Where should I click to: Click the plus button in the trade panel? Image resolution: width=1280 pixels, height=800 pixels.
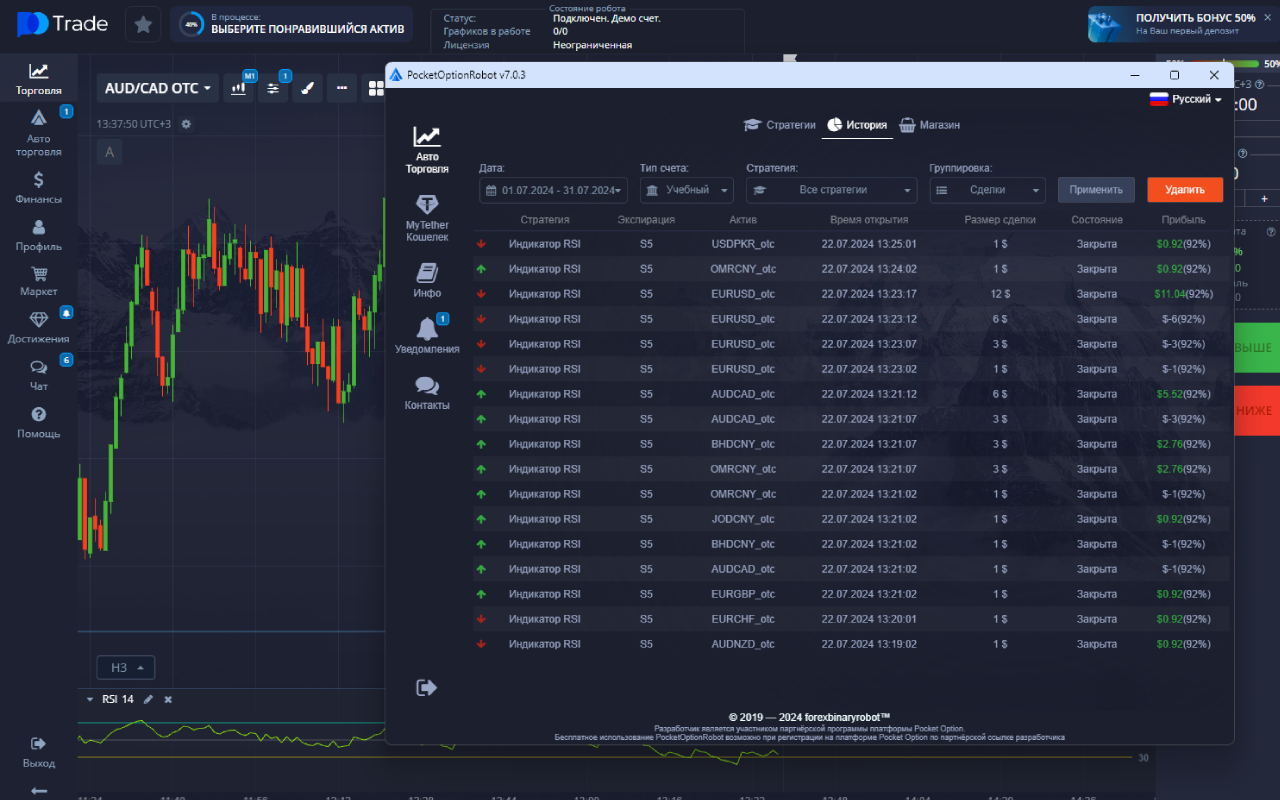[x=1264, y=199]
